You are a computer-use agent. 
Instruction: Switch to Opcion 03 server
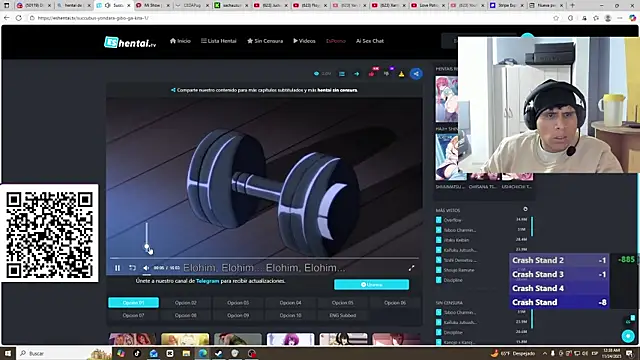coord(238,303)
